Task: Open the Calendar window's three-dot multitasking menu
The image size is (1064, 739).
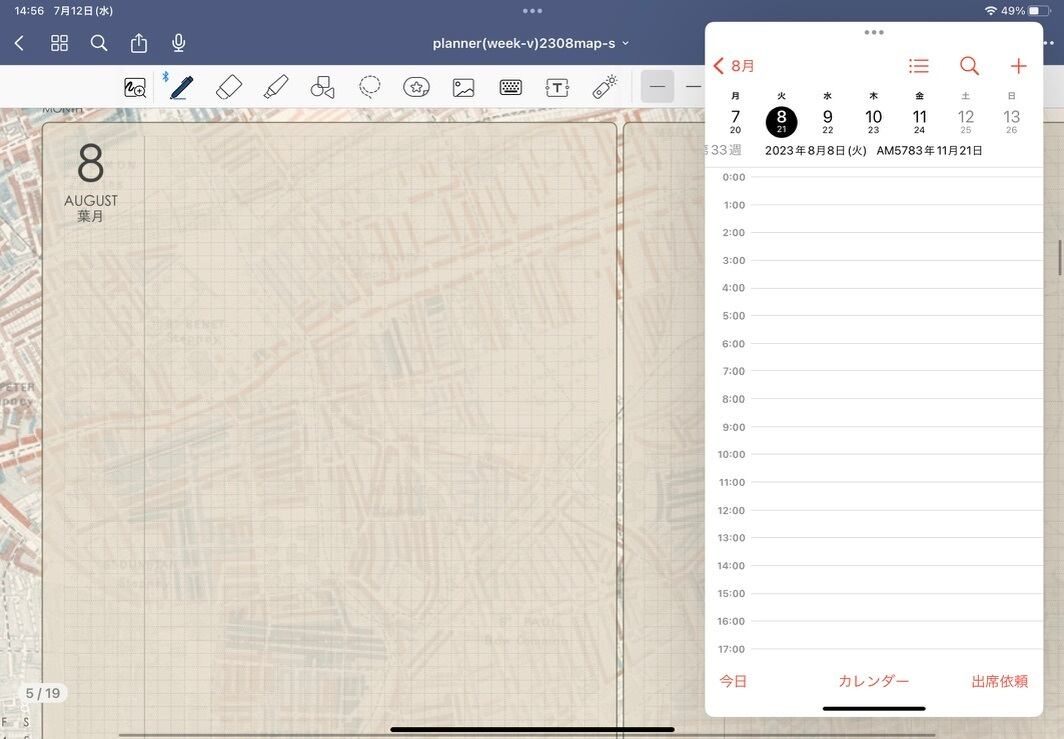Action: 874,32
